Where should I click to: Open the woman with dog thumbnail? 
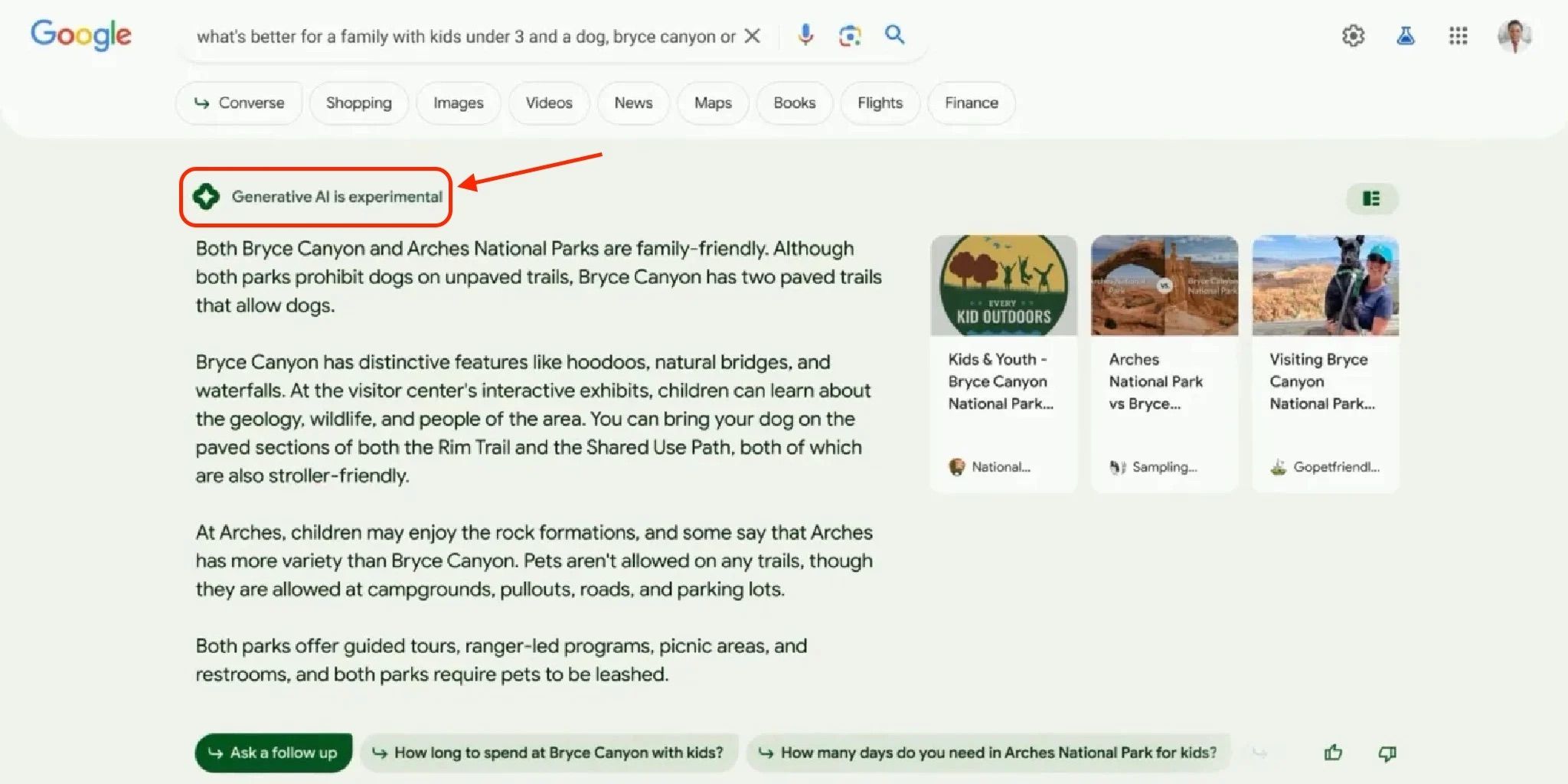point(1325,286)
